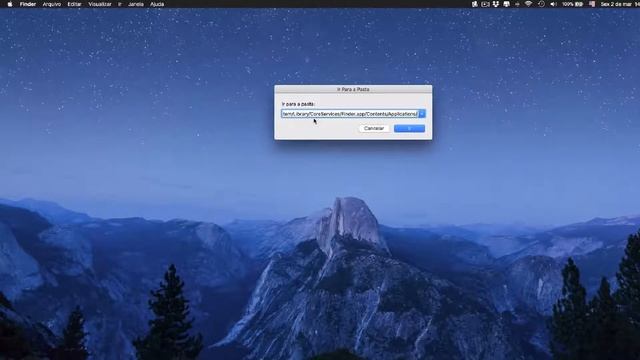
Task: Open the Finder menu
Action: (28, 4)
